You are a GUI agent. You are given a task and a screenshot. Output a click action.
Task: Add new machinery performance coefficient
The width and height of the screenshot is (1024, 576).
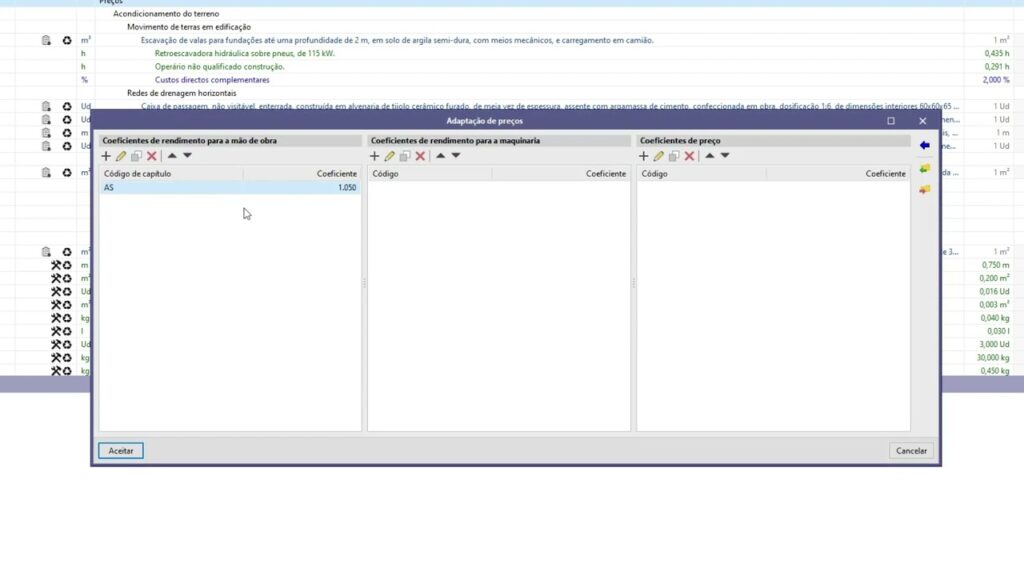(375, 156)
